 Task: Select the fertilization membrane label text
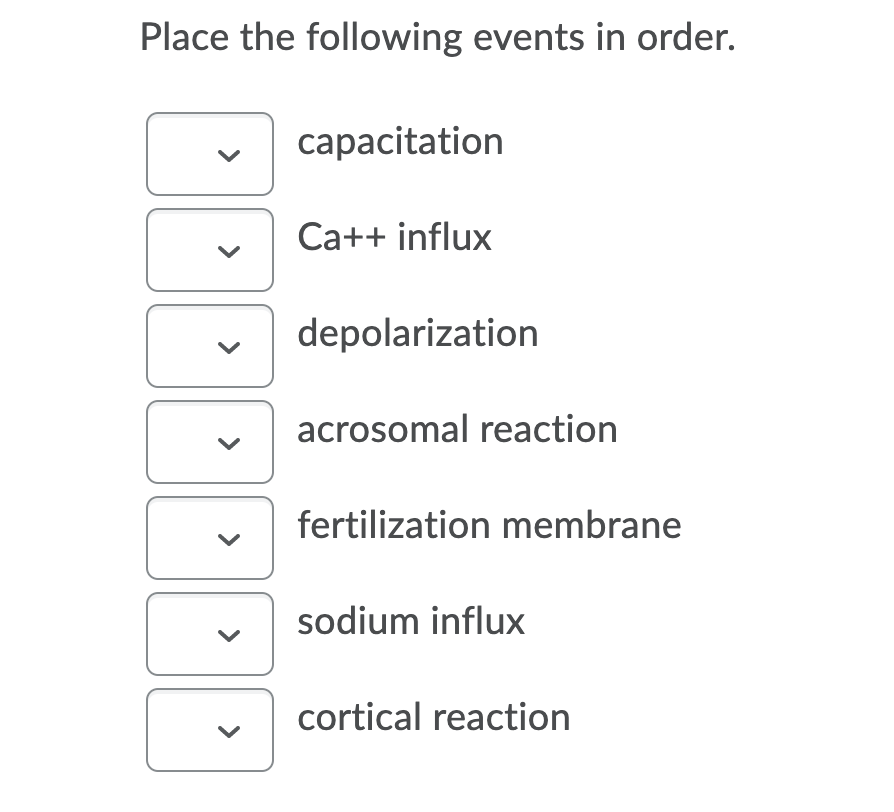click(489, 526)
